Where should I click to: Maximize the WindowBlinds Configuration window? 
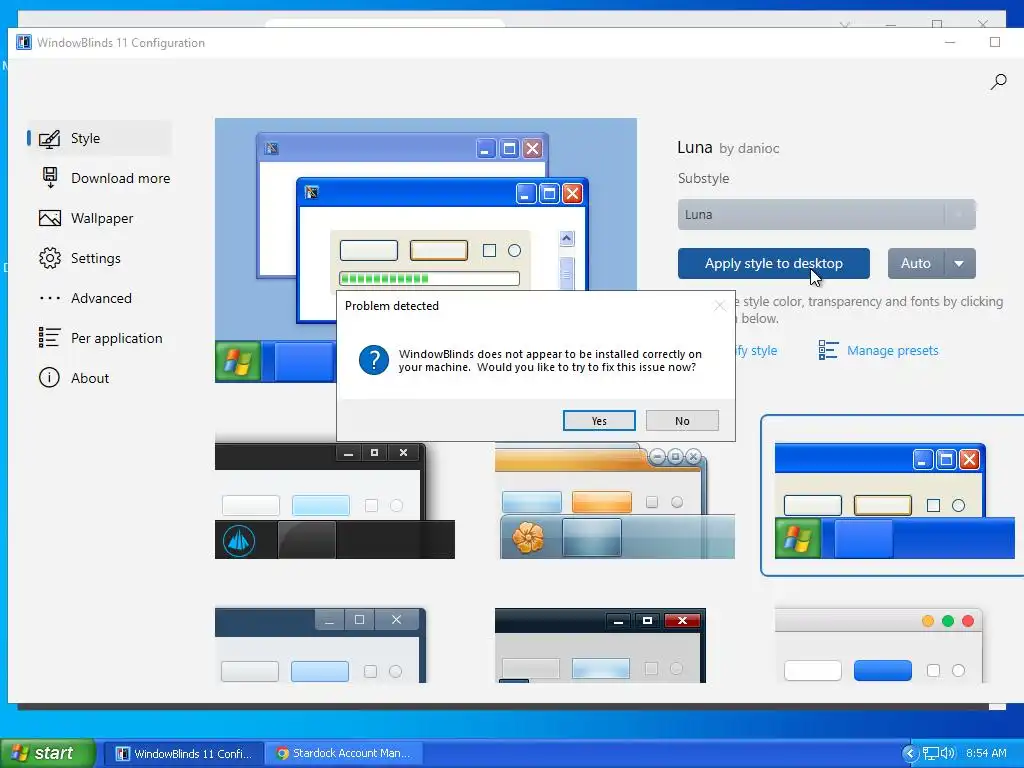(x=995, y=42)
